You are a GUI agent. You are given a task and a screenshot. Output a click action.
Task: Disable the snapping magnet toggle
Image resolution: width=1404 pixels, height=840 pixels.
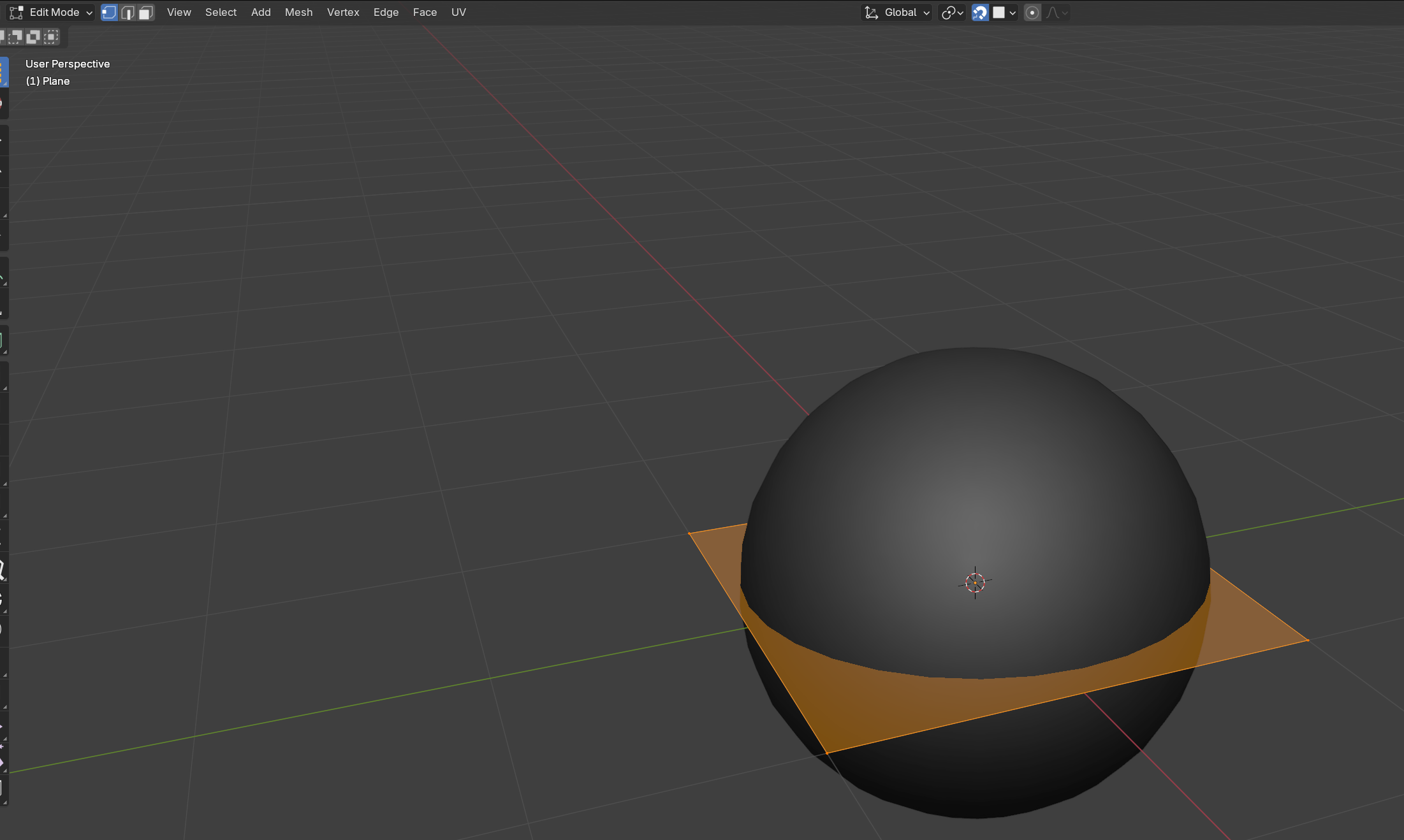tap(980, 13)
